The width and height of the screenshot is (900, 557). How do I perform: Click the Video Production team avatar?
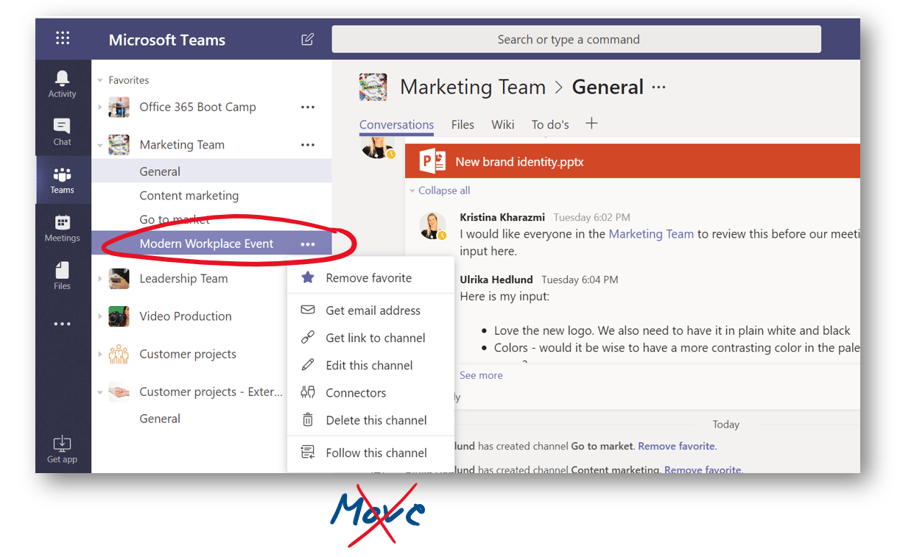[119, 316]
